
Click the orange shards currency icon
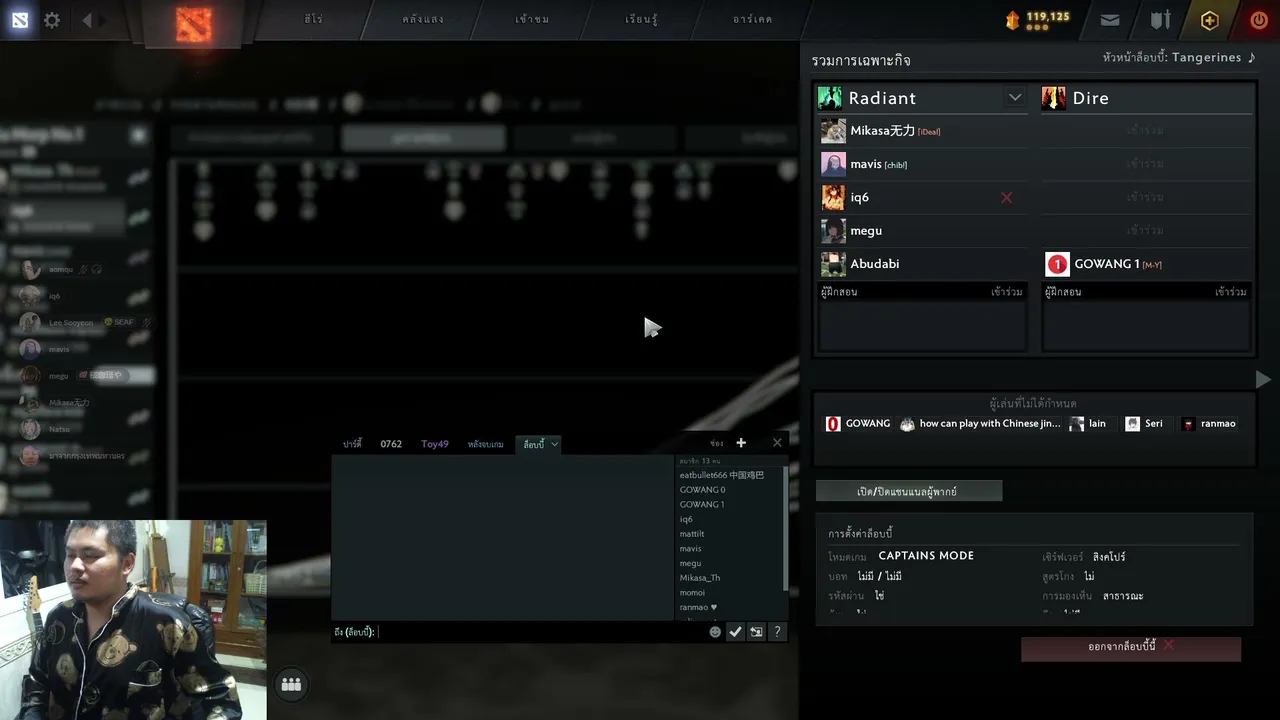(x=1013, y=20)
